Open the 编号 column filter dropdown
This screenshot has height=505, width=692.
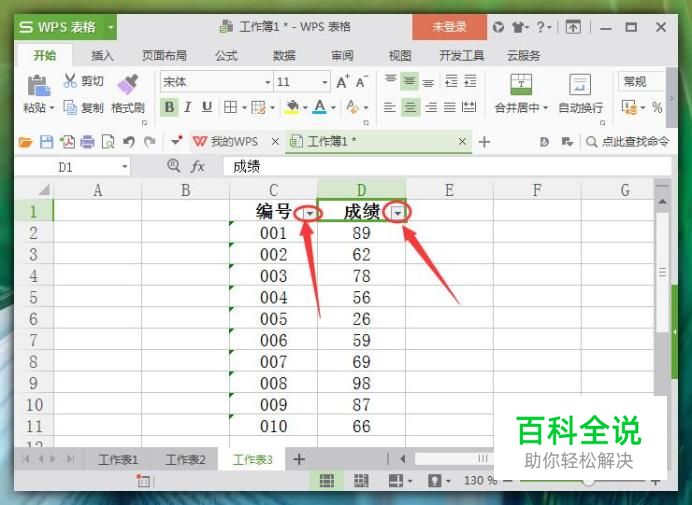[x=310, y=214]
